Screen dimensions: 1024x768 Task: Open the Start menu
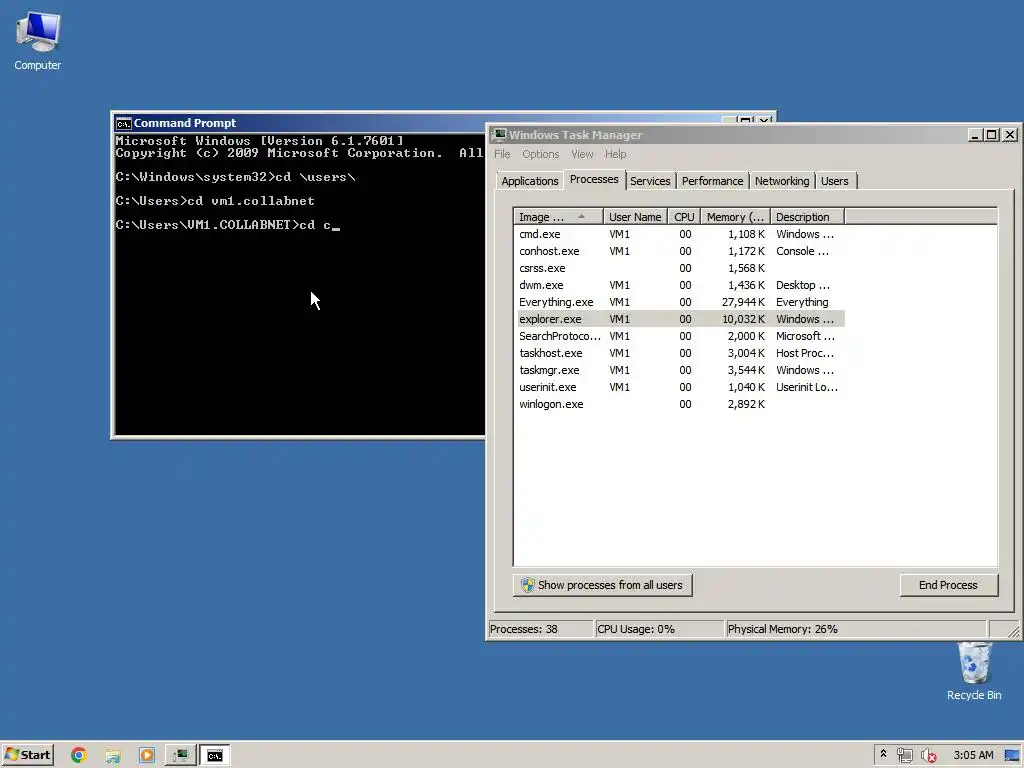(27, 755)
